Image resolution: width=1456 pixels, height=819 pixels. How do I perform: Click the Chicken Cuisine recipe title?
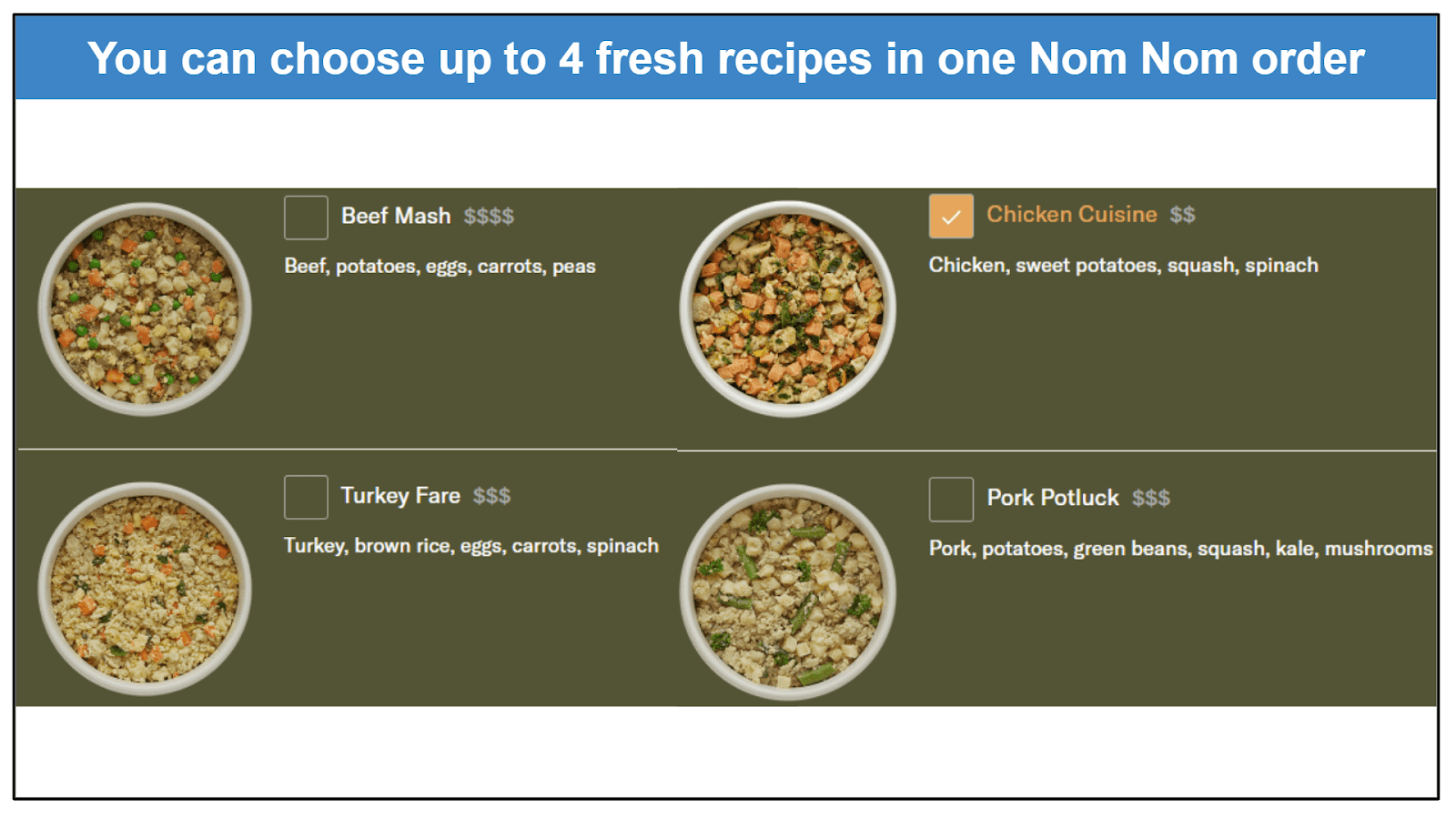1072,215
